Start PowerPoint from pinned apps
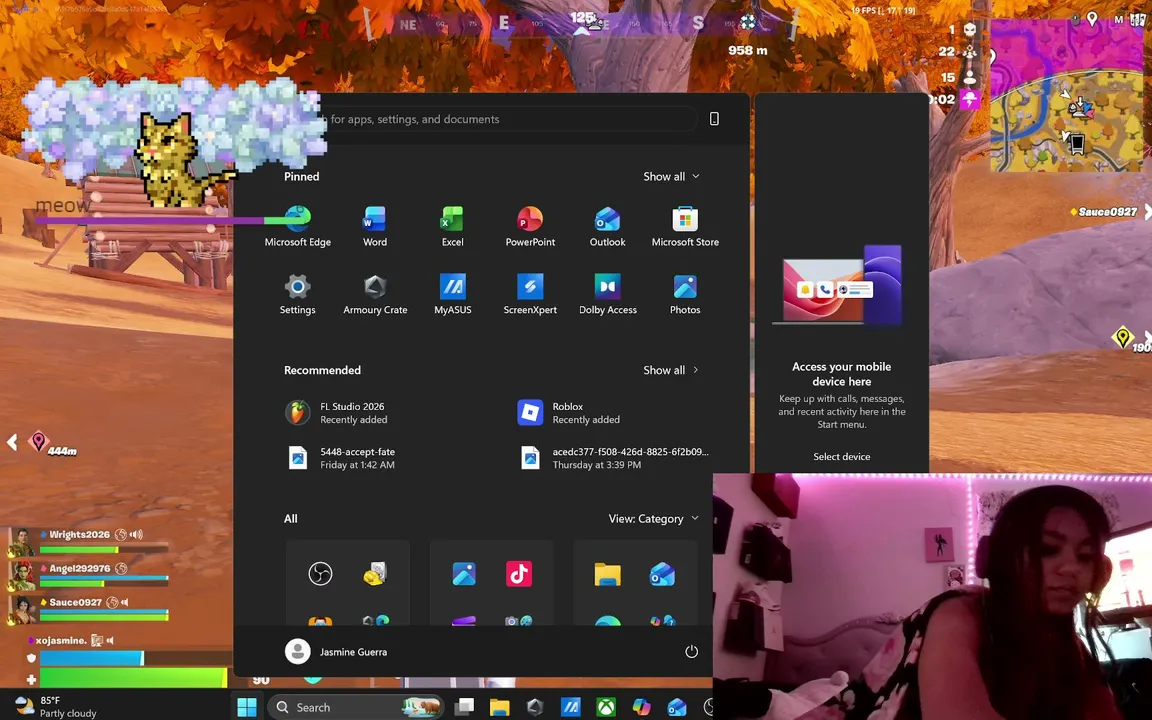Viewport: 1152px width, 720px height. pyautogui.click(x=530, y=226)
